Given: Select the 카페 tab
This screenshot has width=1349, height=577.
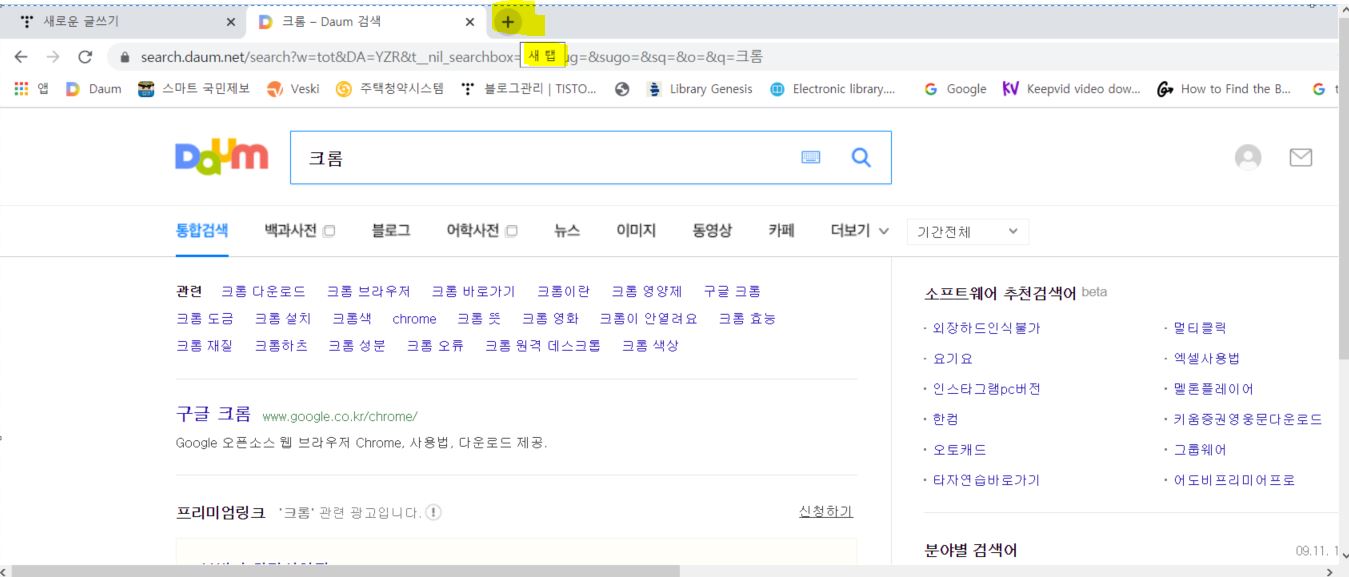Looking at the screenshot, I should pos(781,230).
